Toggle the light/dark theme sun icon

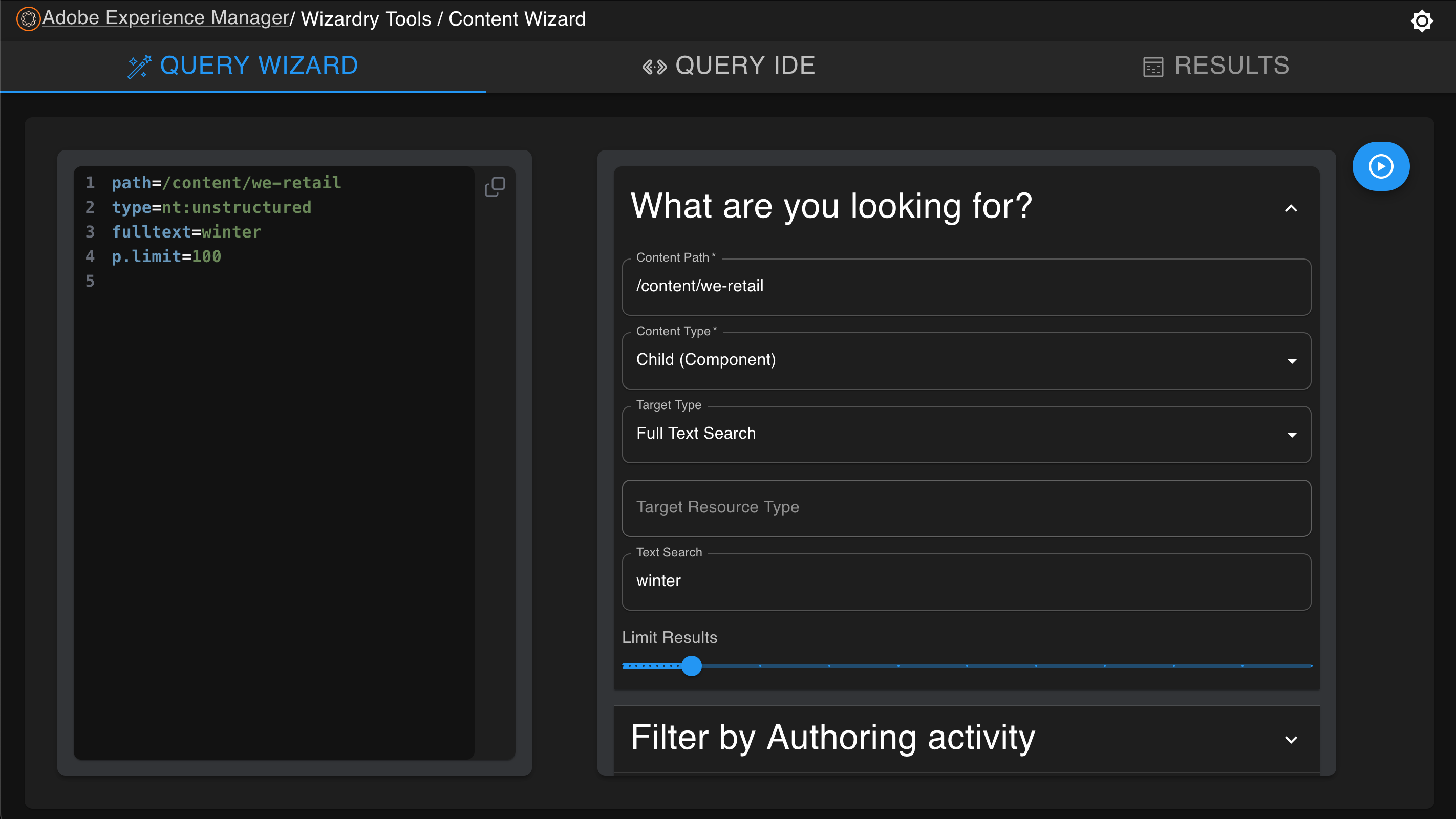pyautogui.click(x=1421, y=21)
